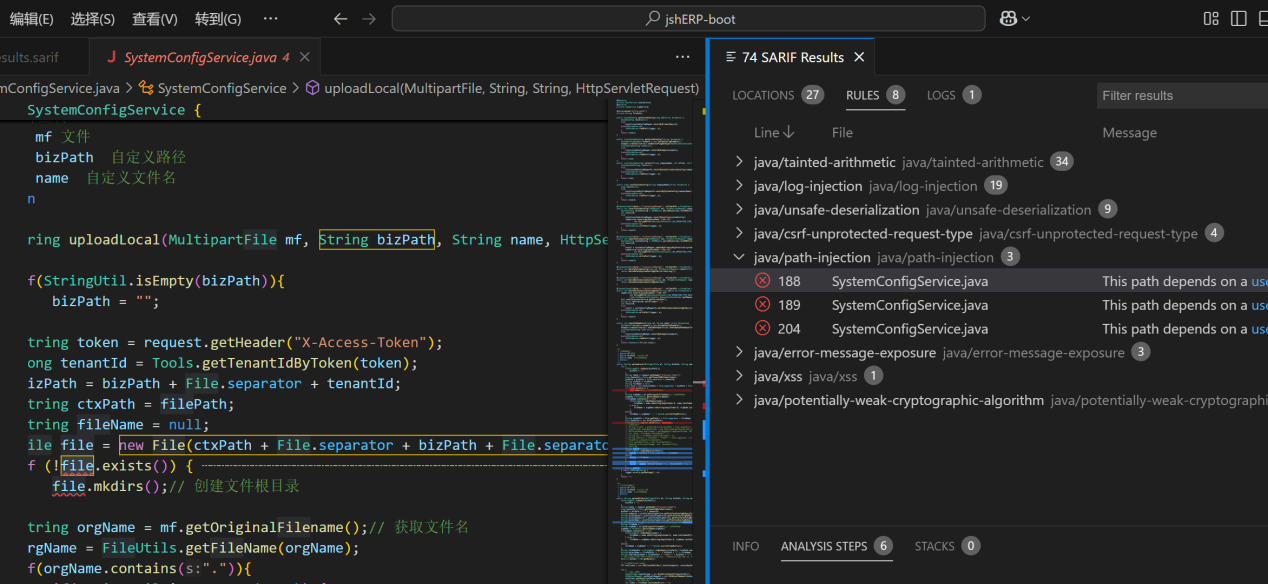The image size is (1268, 584).
Task: Open the editor more actions ellipsis
Action: pyautogui.click(x=682, y=57)
